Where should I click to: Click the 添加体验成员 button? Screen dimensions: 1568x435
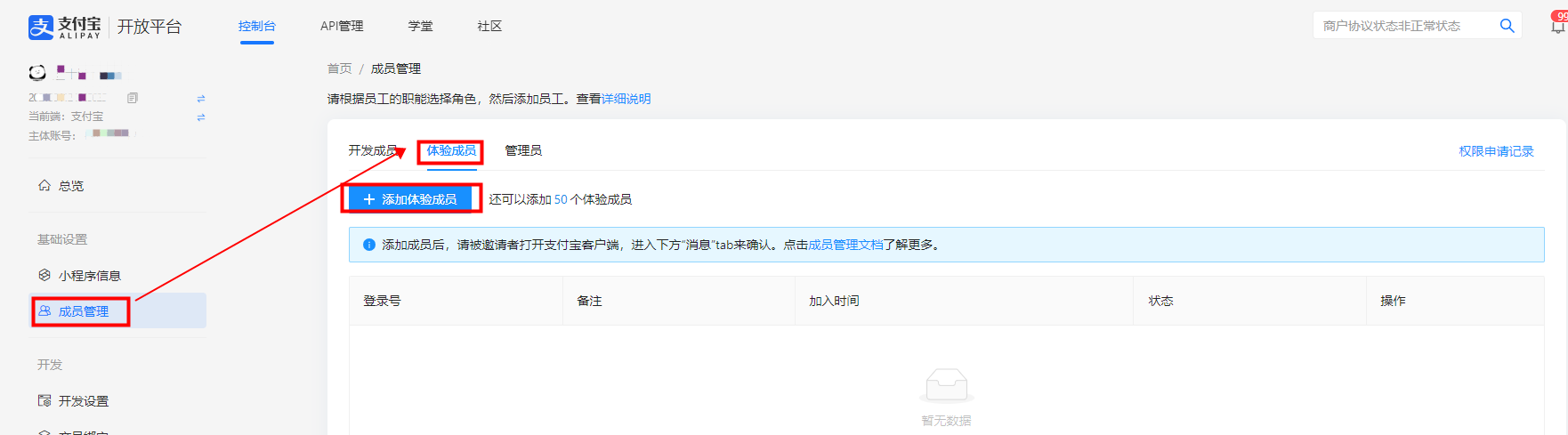(409, 199)
